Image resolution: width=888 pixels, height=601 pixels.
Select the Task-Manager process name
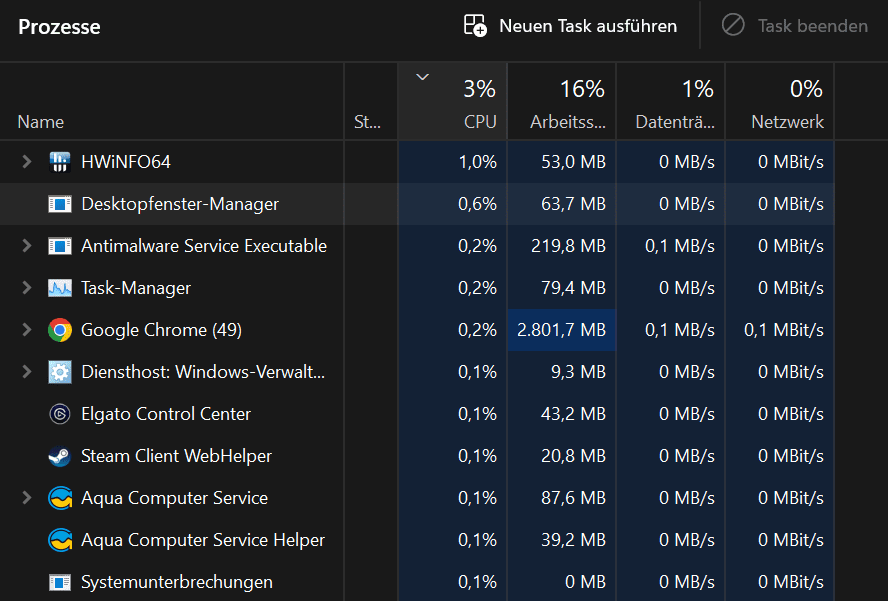(x=136, y=288)
